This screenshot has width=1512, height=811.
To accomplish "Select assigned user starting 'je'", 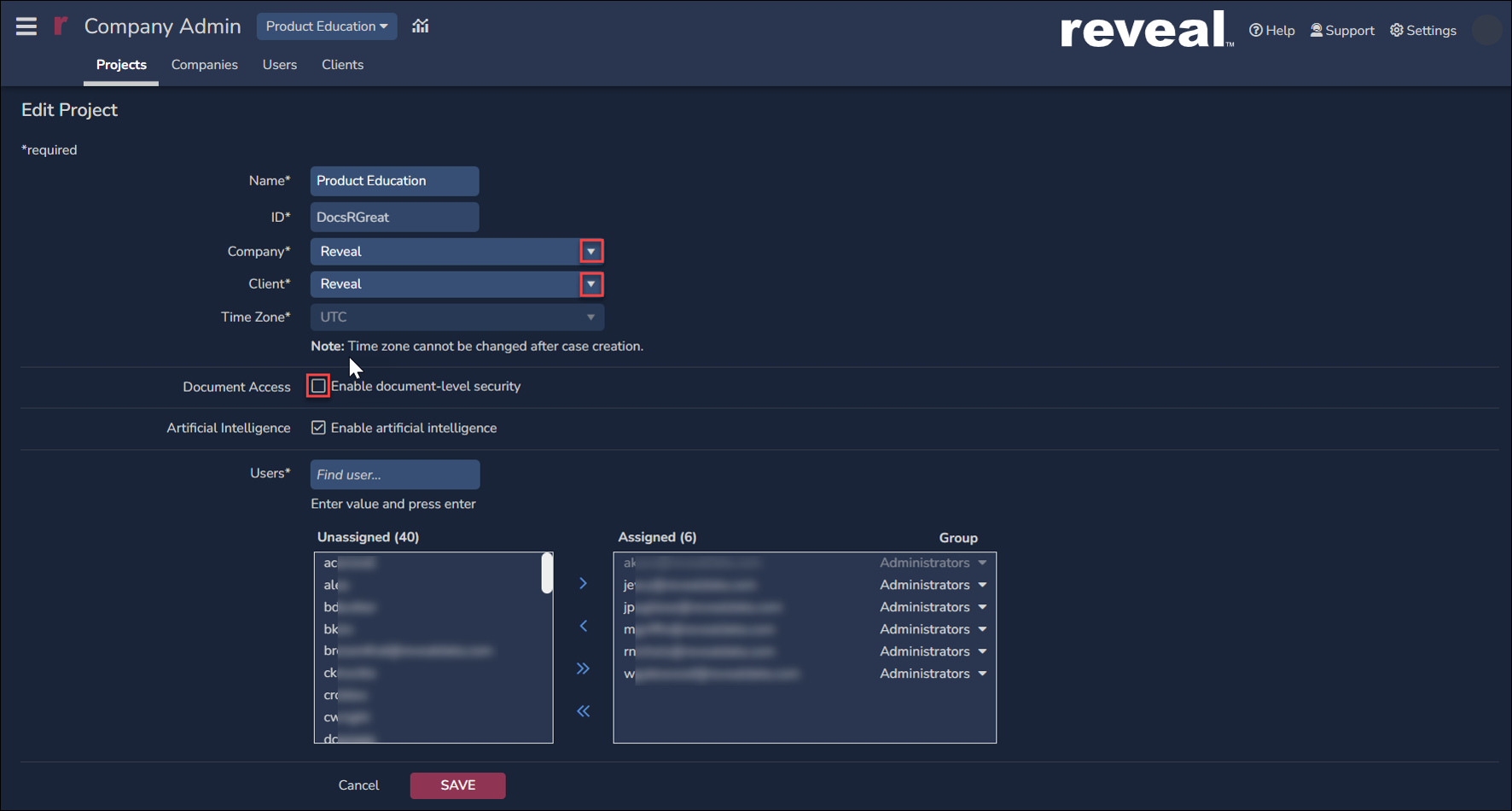I will pyautogui.click(x=689, y=585).
